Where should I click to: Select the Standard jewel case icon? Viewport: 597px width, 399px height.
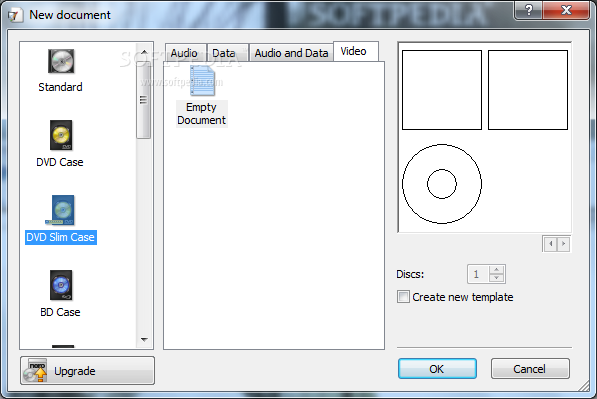(61, 61)
